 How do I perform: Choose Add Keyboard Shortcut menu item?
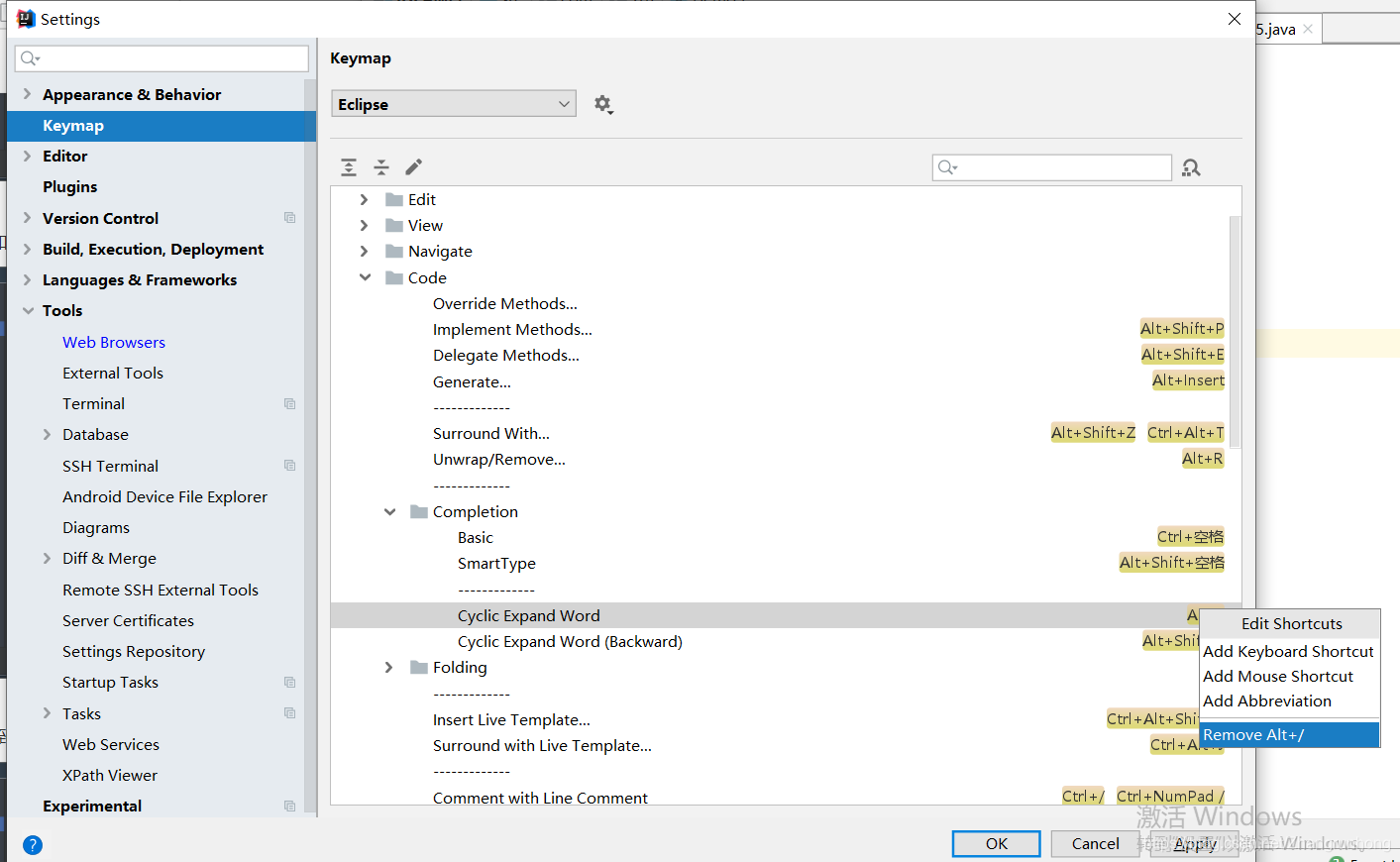(1289, 651)
